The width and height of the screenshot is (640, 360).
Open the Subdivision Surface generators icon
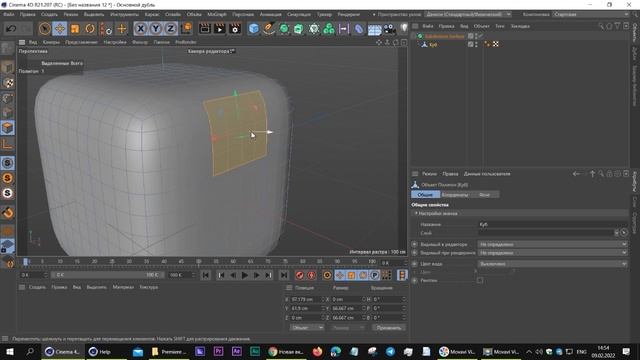(x=284, y=29)
